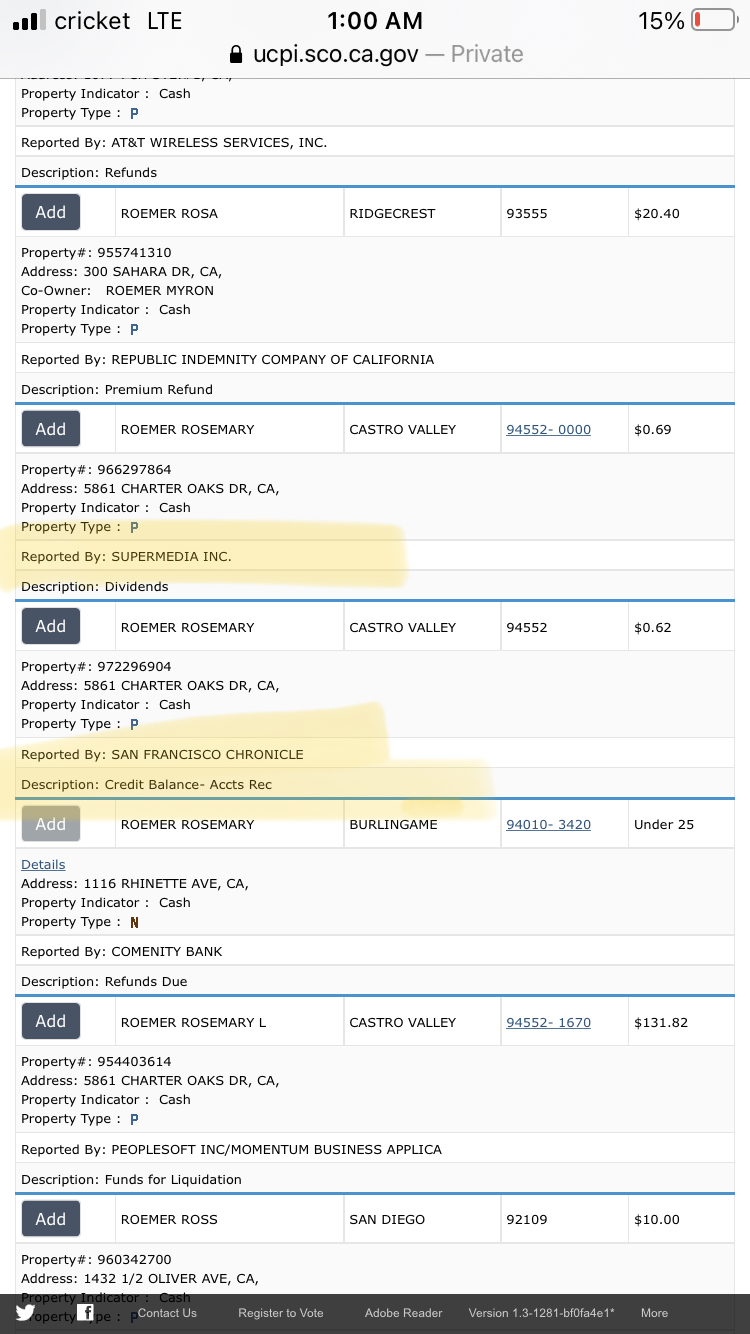Select Reported By REPUBLIC INDEMNITY COMPANY
This screenshot has width=750, height=1334.
tap(228, 359)
